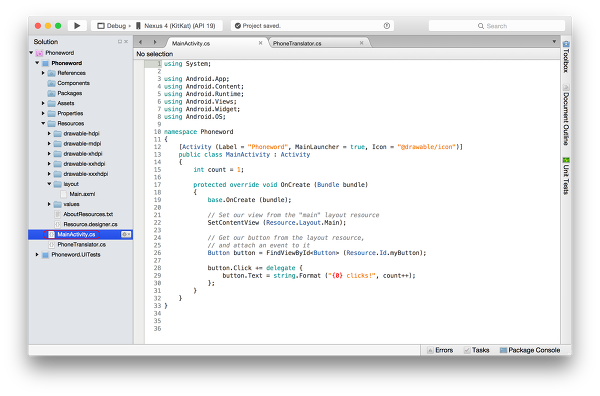Open the Debug configuration dropdown
Viewport: 600px width, 396px height.
113,26
